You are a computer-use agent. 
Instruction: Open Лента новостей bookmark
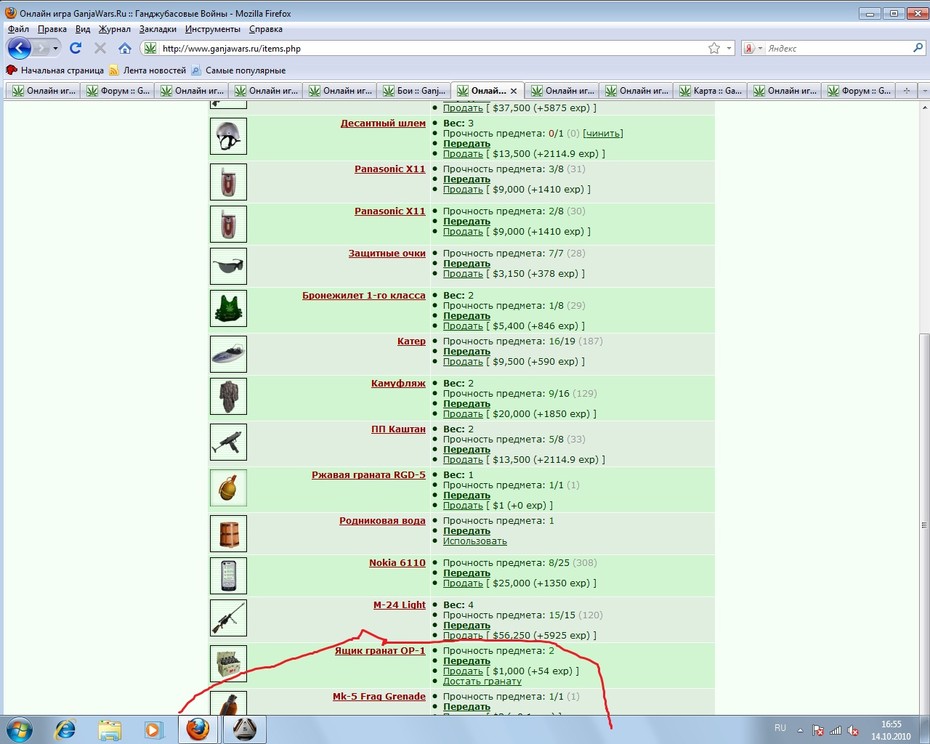pyautogui.click(x=147, y=70)
